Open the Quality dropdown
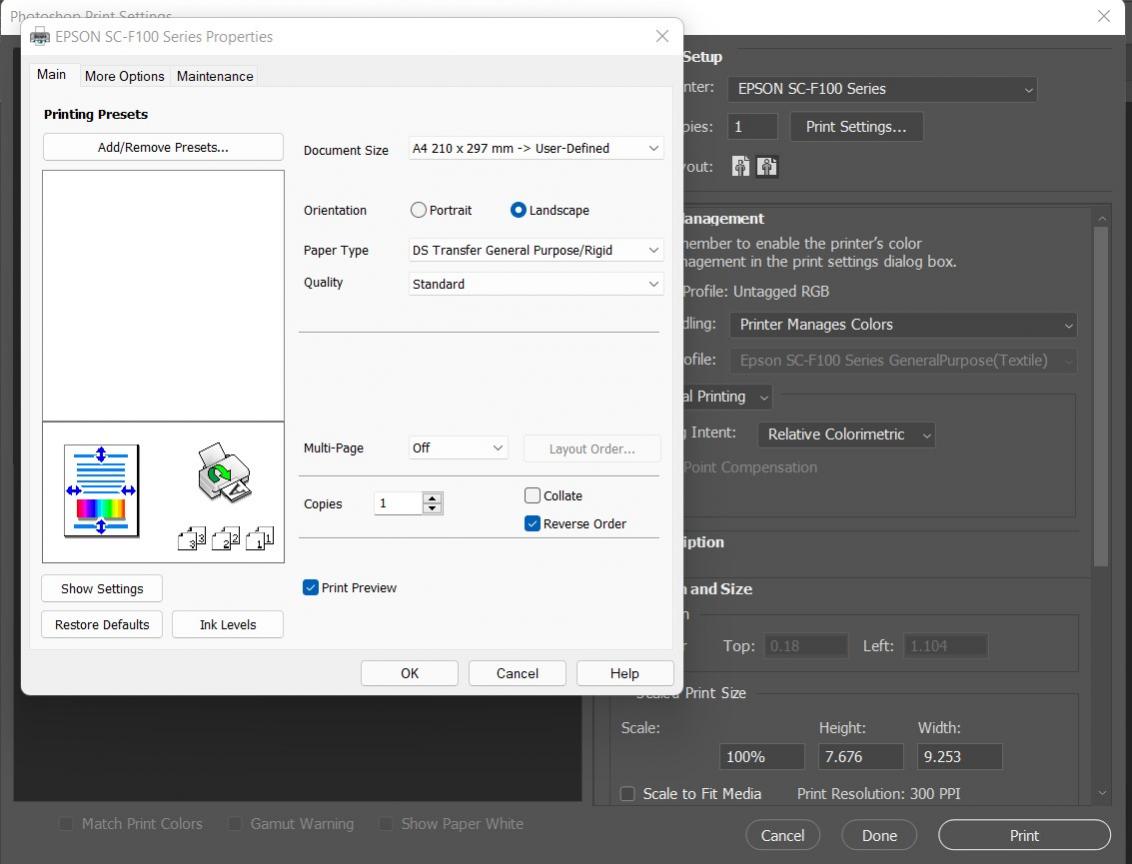 pyautogui.click(x=536, y=284)
